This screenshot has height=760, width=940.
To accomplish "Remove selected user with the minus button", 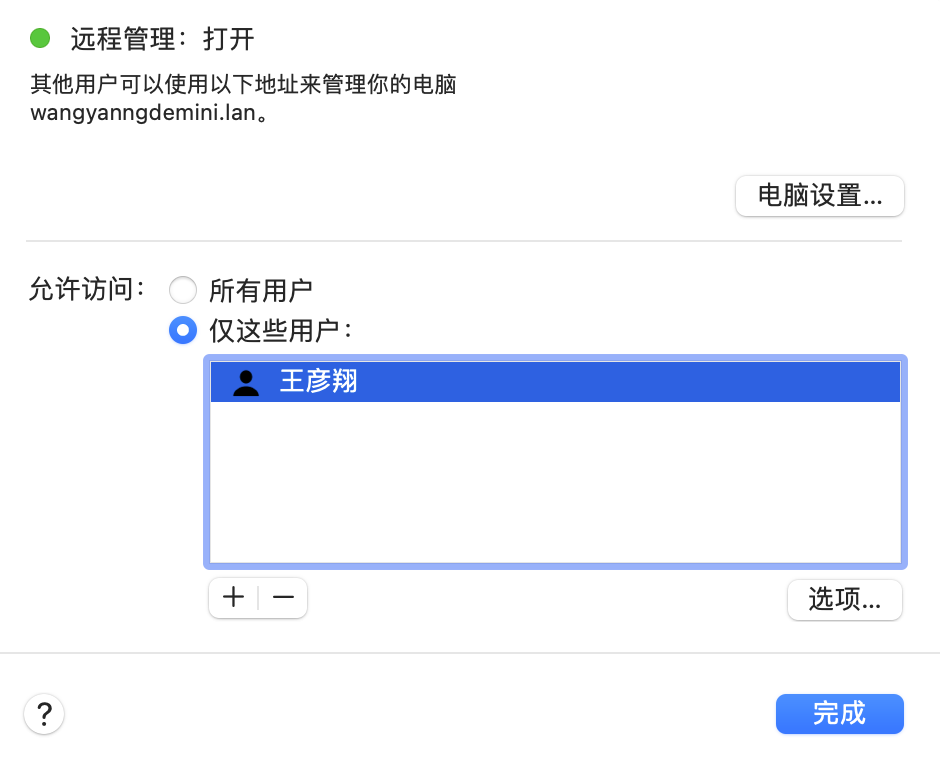I will (283, 598).
